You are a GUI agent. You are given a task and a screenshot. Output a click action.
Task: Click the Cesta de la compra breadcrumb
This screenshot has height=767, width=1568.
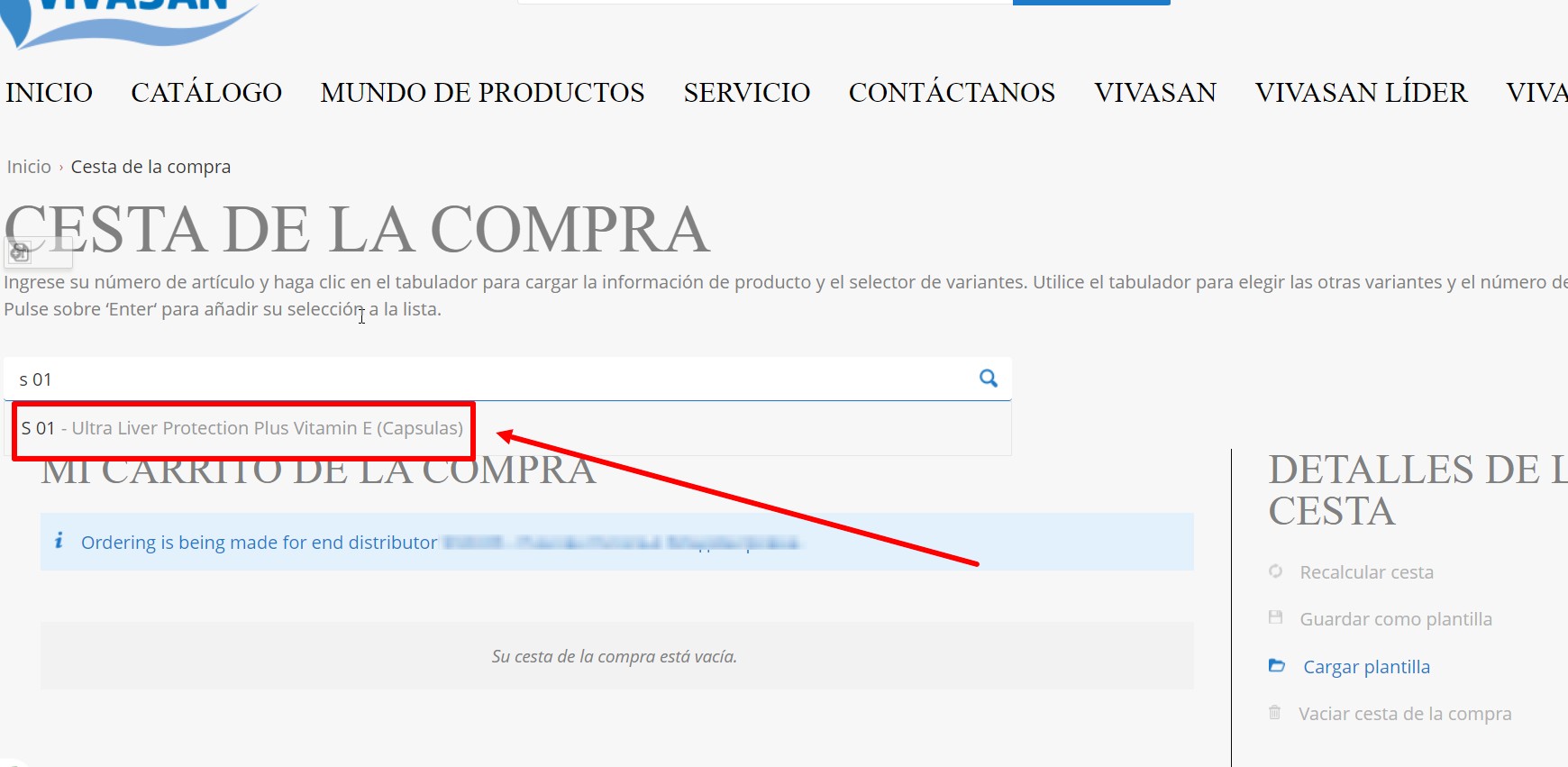150,167
